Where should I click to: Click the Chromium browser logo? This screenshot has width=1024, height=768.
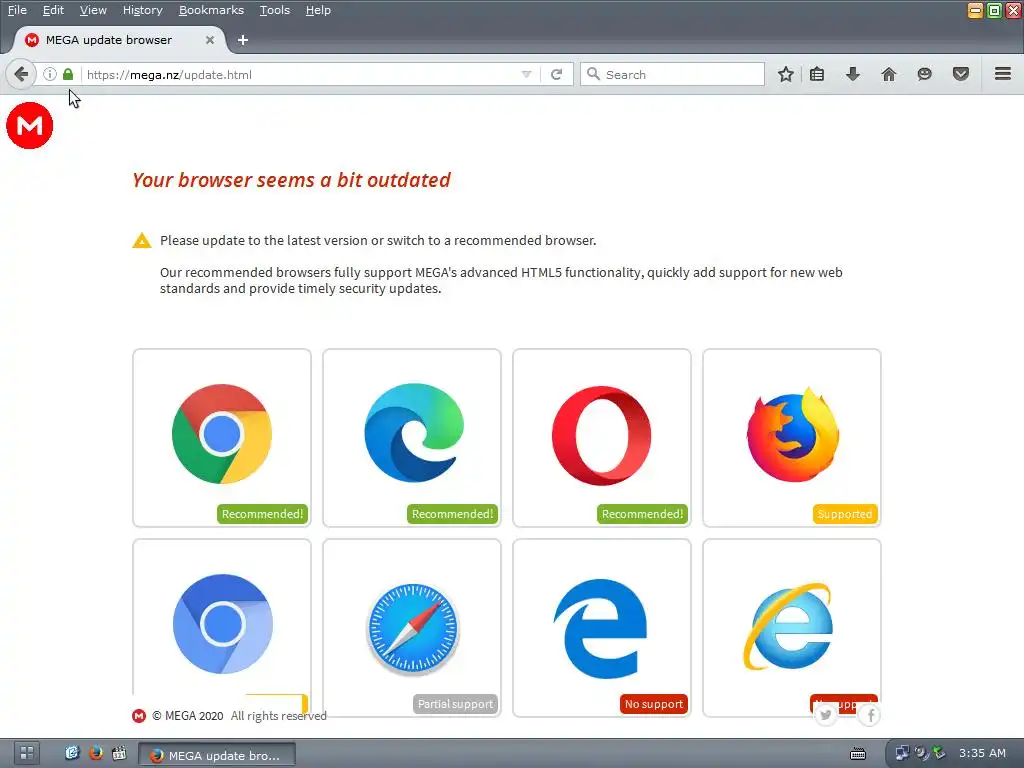tap(223, 624)
